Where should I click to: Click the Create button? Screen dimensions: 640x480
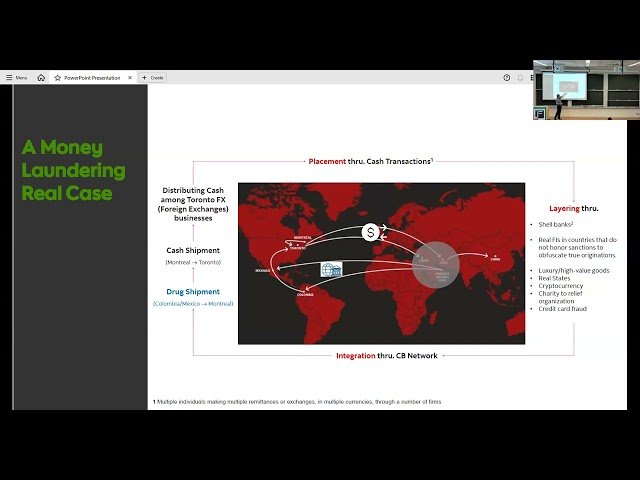click(153, 78)
